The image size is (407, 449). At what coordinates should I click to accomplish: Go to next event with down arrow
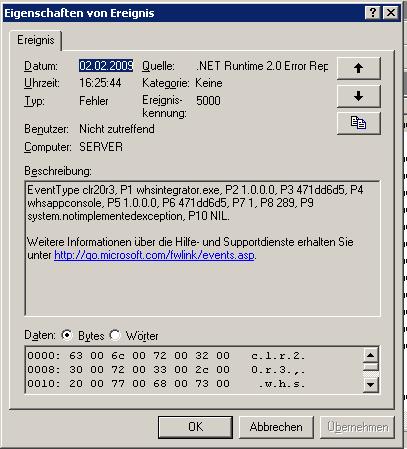[x=358, y=96]
